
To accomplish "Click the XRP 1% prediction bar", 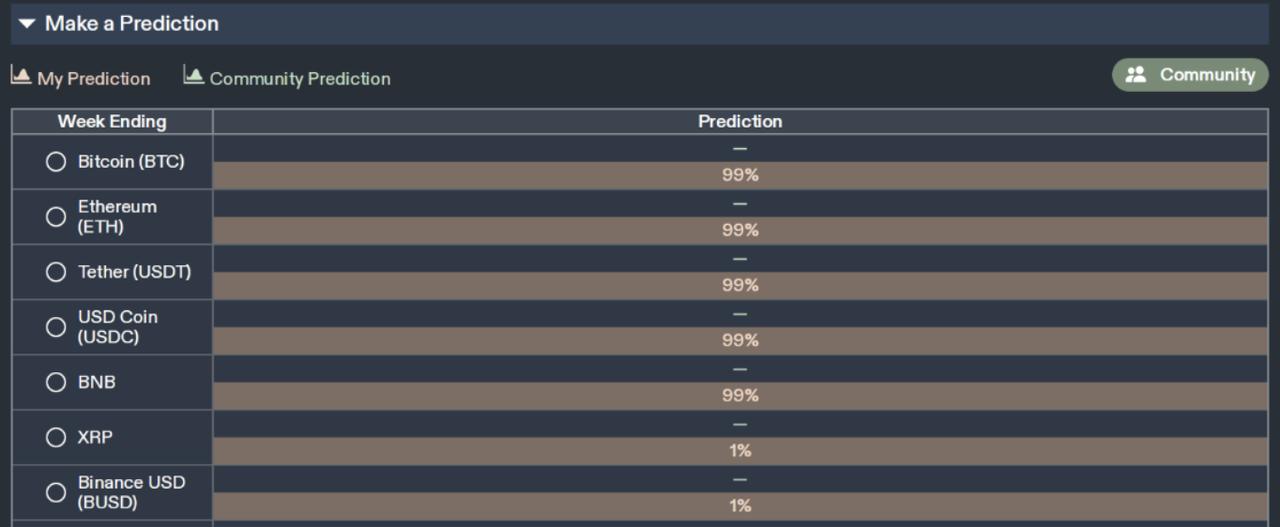I will [x=740, y=451].
